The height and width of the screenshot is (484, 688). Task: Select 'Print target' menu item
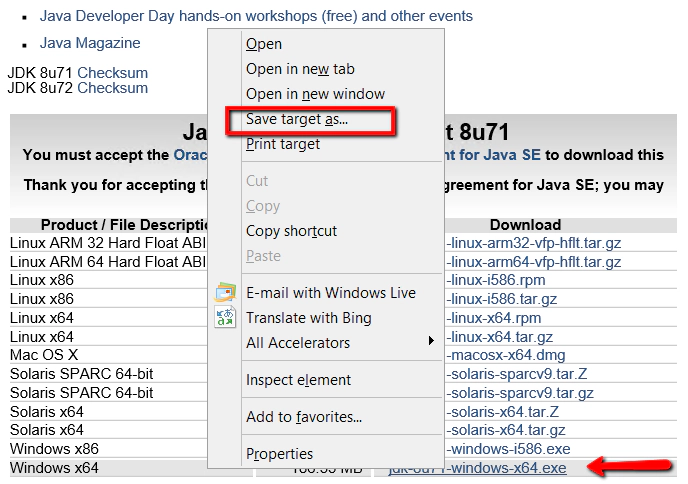(283, 144)
